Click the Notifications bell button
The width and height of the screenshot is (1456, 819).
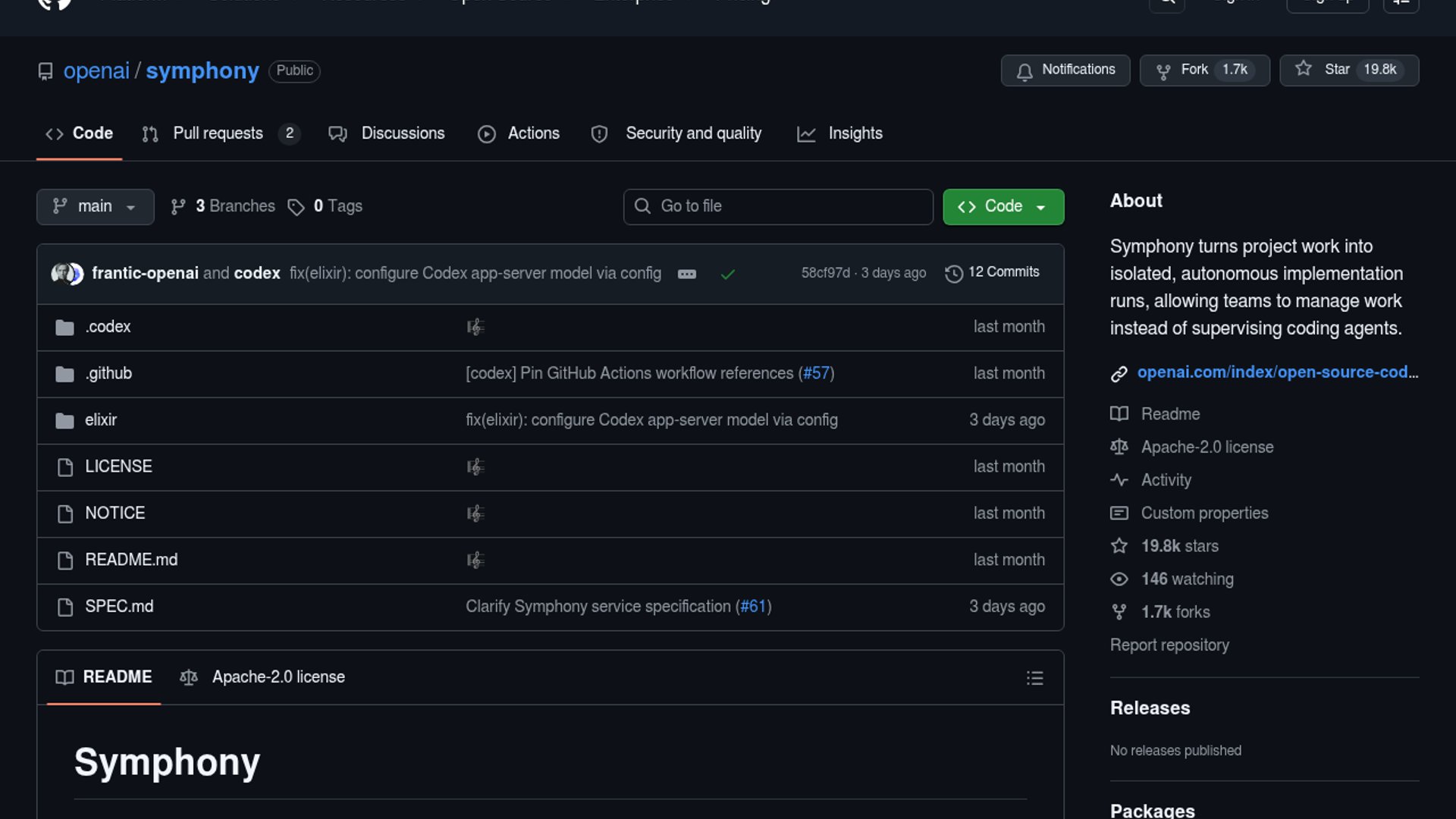(x=1065, y=70)
